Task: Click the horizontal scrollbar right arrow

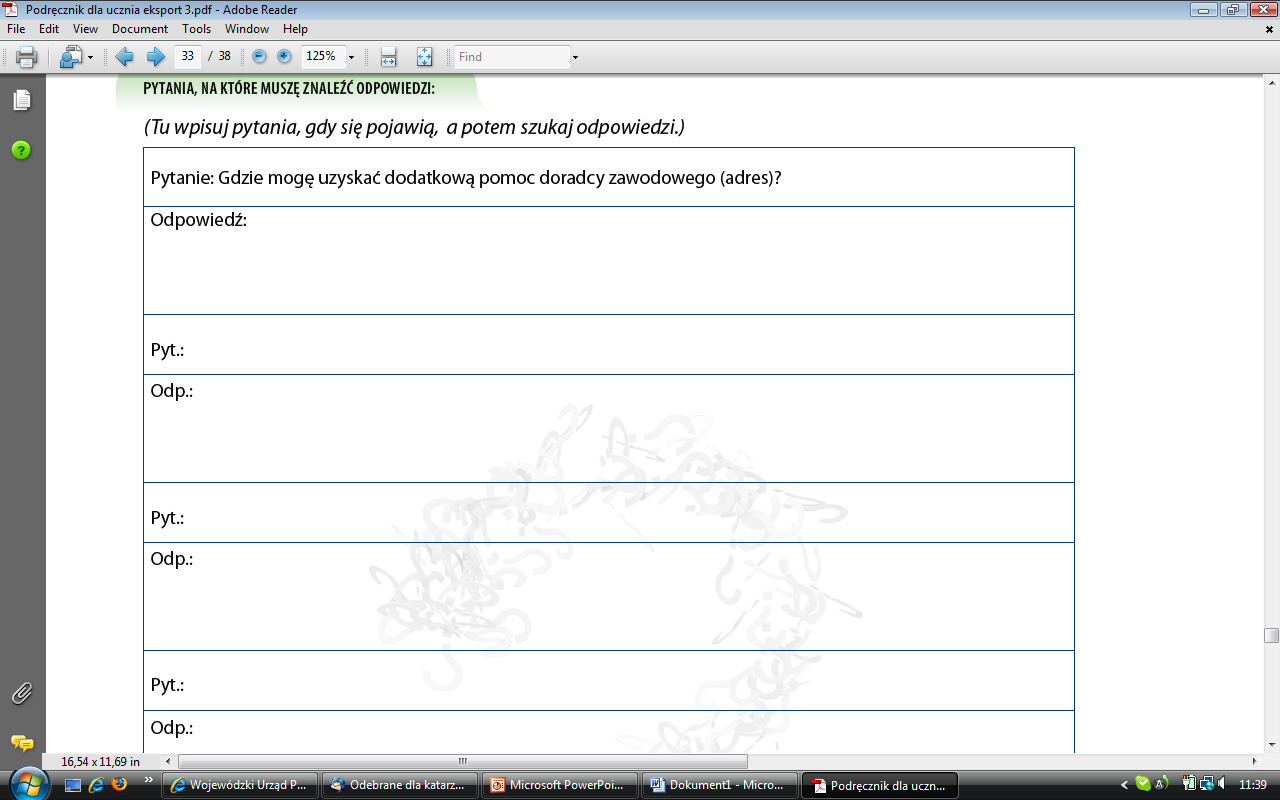Action: tap(1254, 761)
